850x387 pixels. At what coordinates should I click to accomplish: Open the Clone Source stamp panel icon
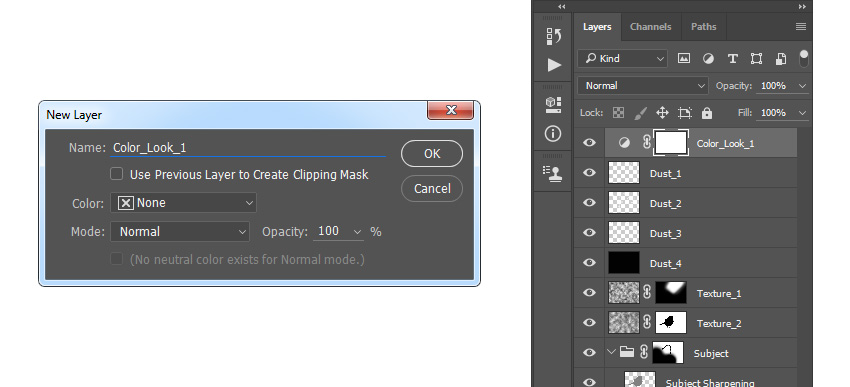pos(553,173)
